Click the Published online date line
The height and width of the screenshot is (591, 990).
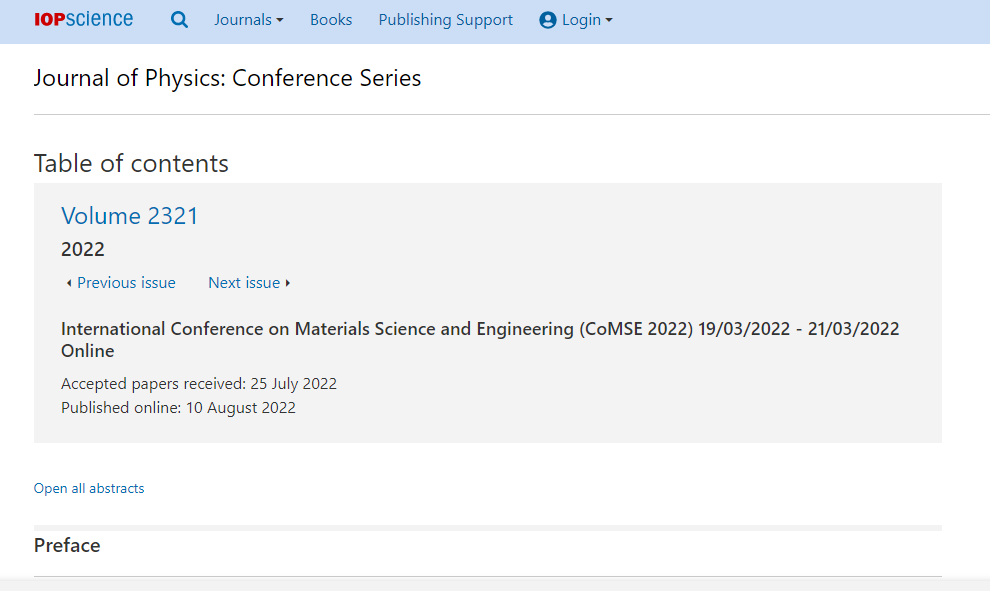click(178, 408)
